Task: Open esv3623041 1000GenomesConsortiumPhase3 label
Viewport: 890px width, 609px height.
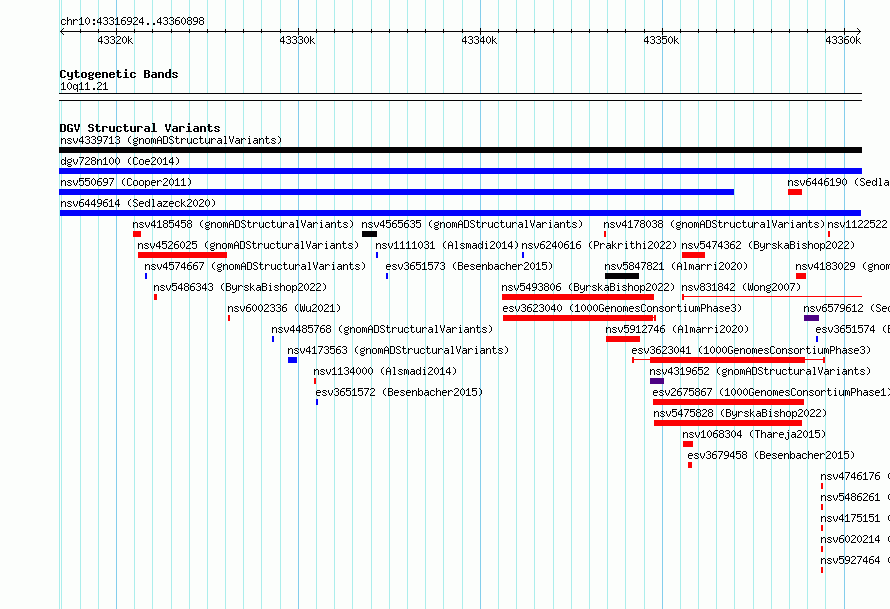Action: (751, 350)
